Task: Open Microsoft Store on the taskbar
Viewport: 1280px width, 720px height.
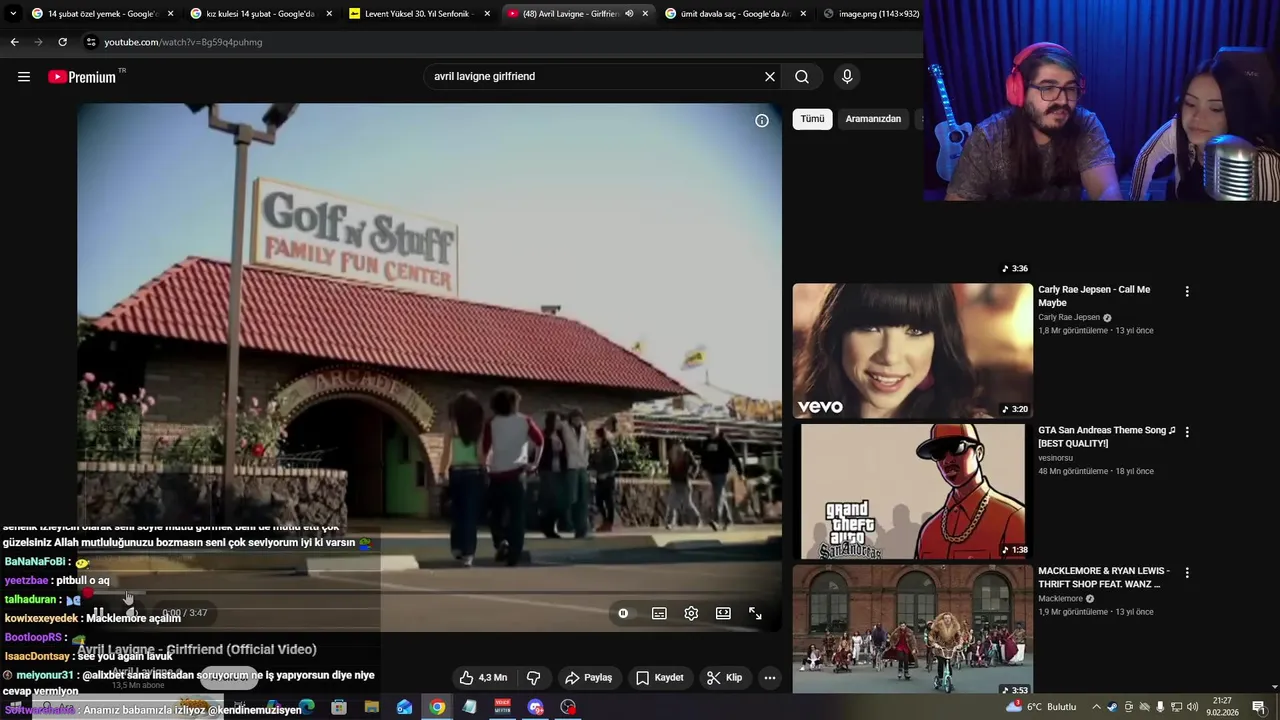Action: pos(339,707)
